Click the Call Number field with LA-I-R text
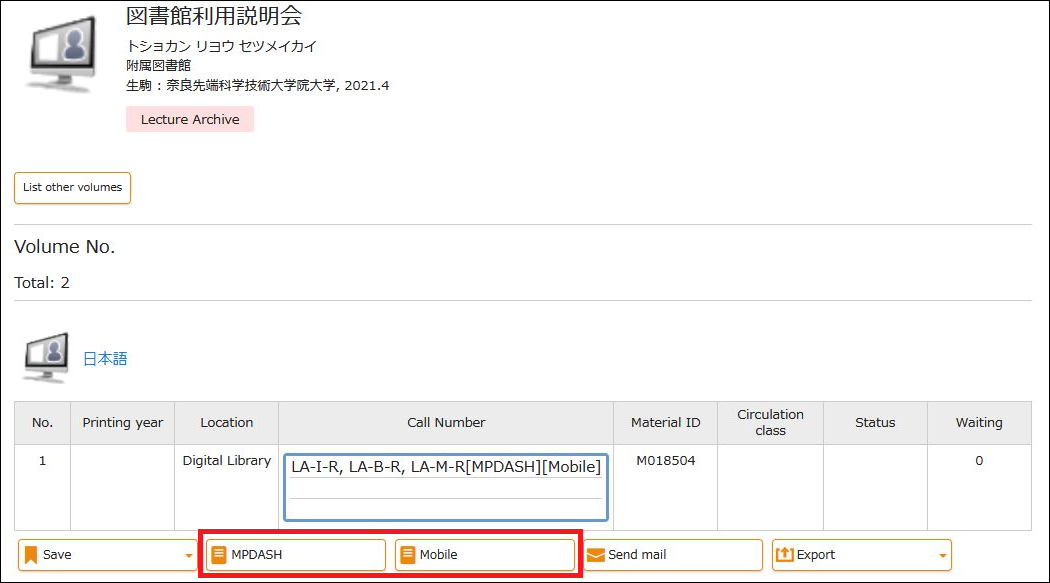Screen dimensions: 1050x583 pyautogui.click(x=446, y=487)
